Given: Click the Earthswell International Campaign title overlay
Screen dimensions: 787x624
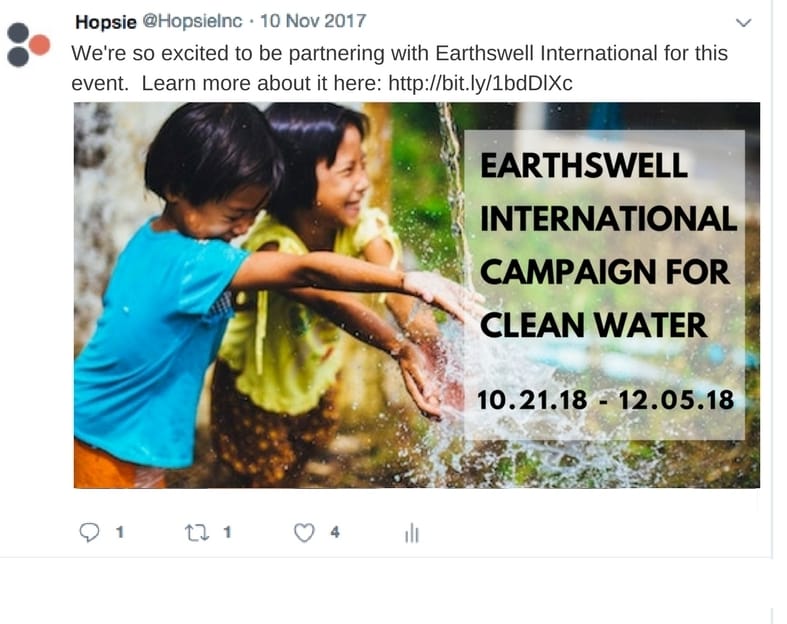Looking at the screenshot, I should [608, 245].
